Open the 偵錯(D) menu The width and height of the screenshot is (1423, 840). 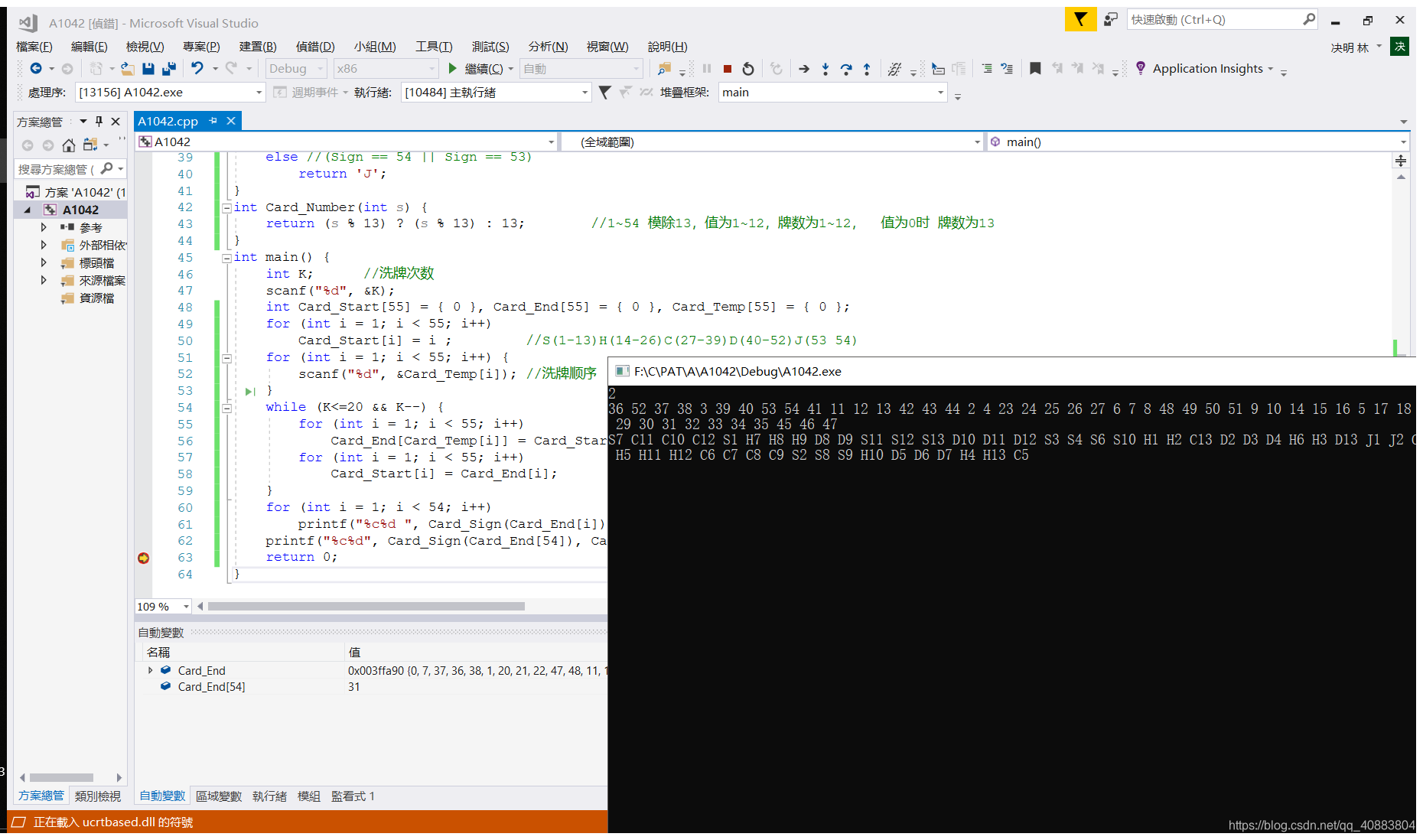(x=315, y=47)
